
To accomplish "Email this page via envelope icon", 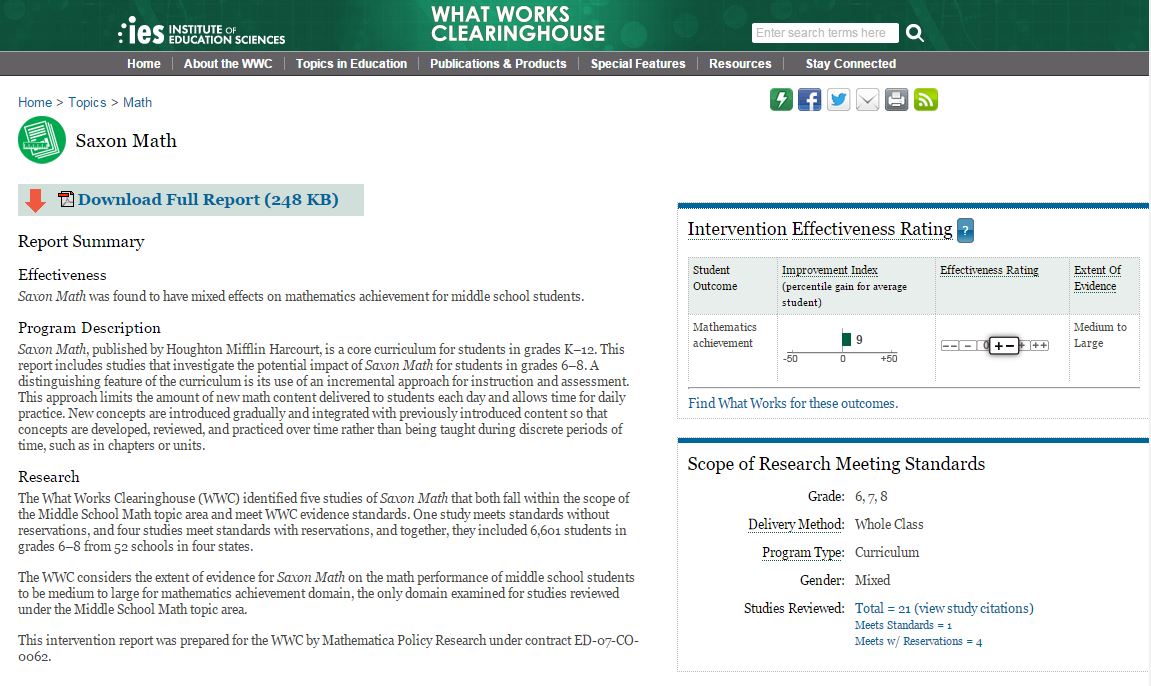I will (868, 100).
